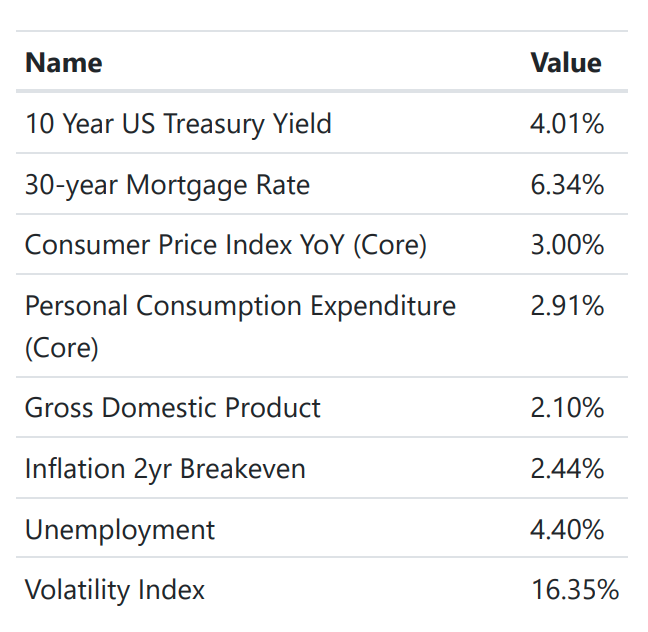Click the word Breakeven in the table

pos(243,469)
